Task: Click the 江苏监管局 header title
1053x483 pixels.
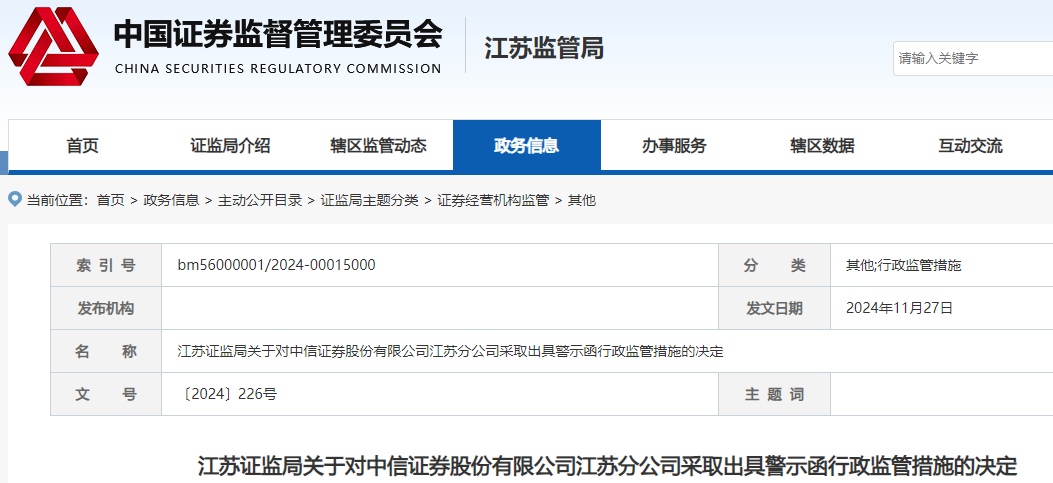Action: coord(544,48)
